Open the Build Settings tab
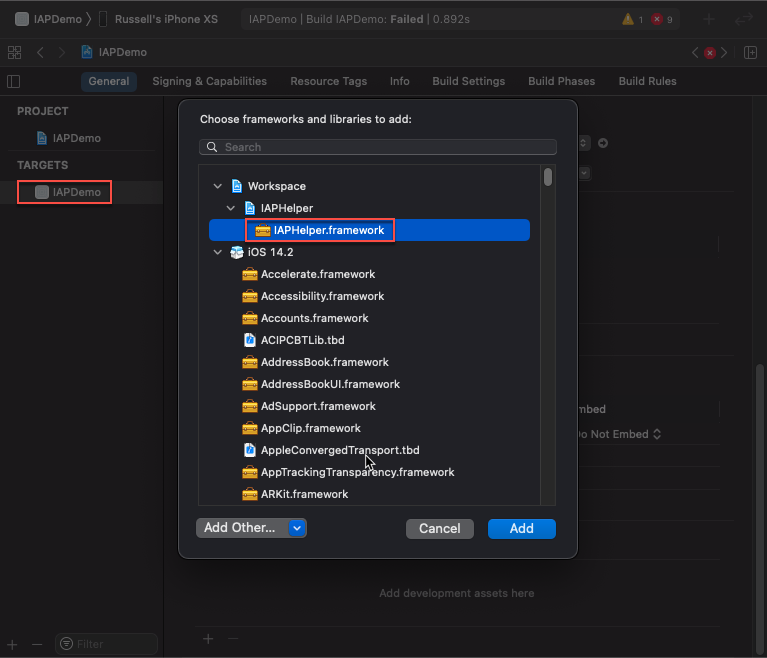Image resolution: width=767 pixels, height=658 pixels. (x=469, y=81)
